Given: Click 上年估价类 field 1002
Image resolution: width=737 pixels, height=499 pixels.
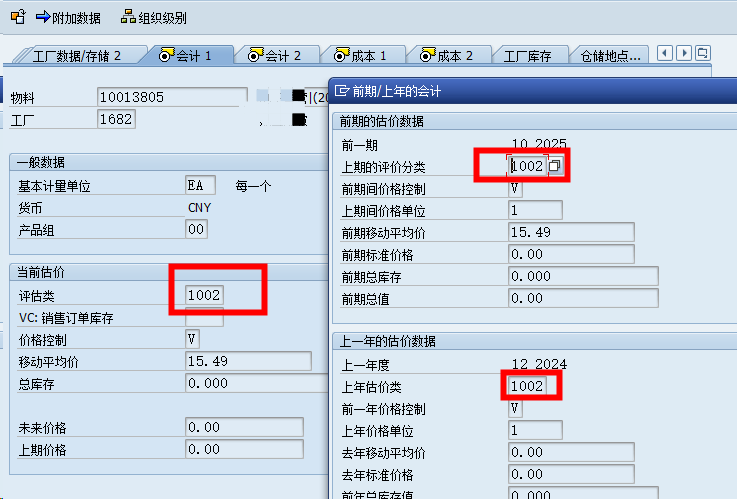Looking at the screenshot, I should (x=527, y=386).
